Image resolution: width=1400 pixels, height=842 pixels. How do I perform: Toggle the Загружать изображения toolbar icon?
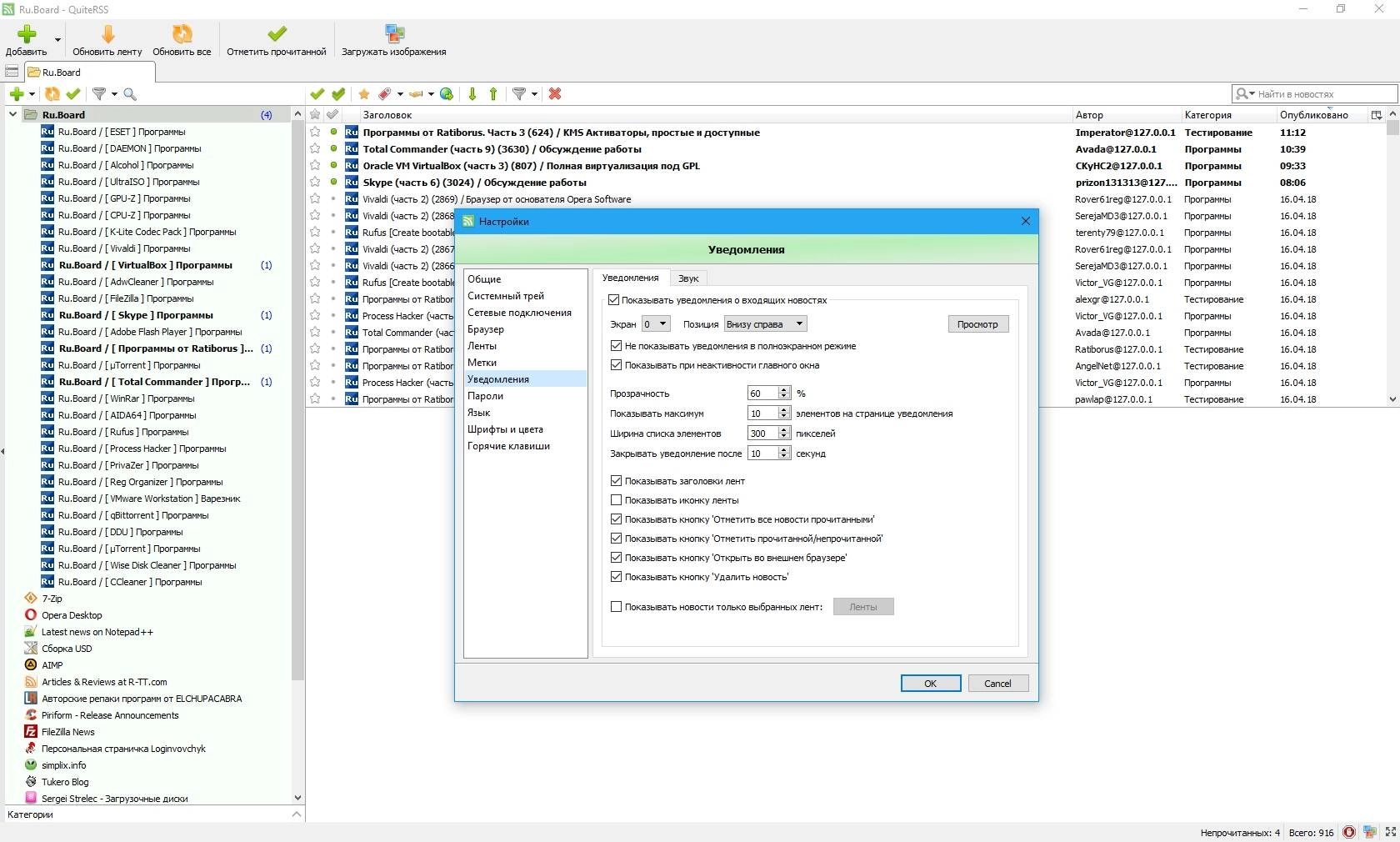(x=394, y=33)
